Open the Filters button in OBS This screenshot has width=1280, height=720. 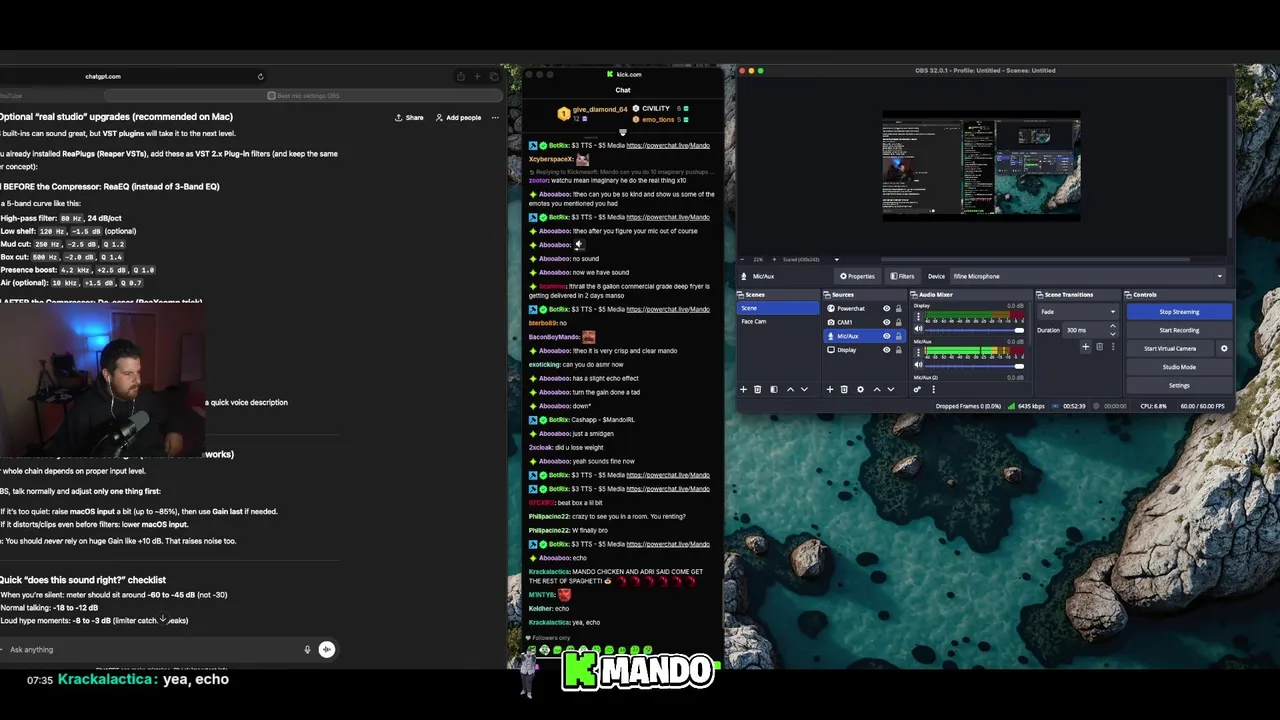(x=902, y=276)
